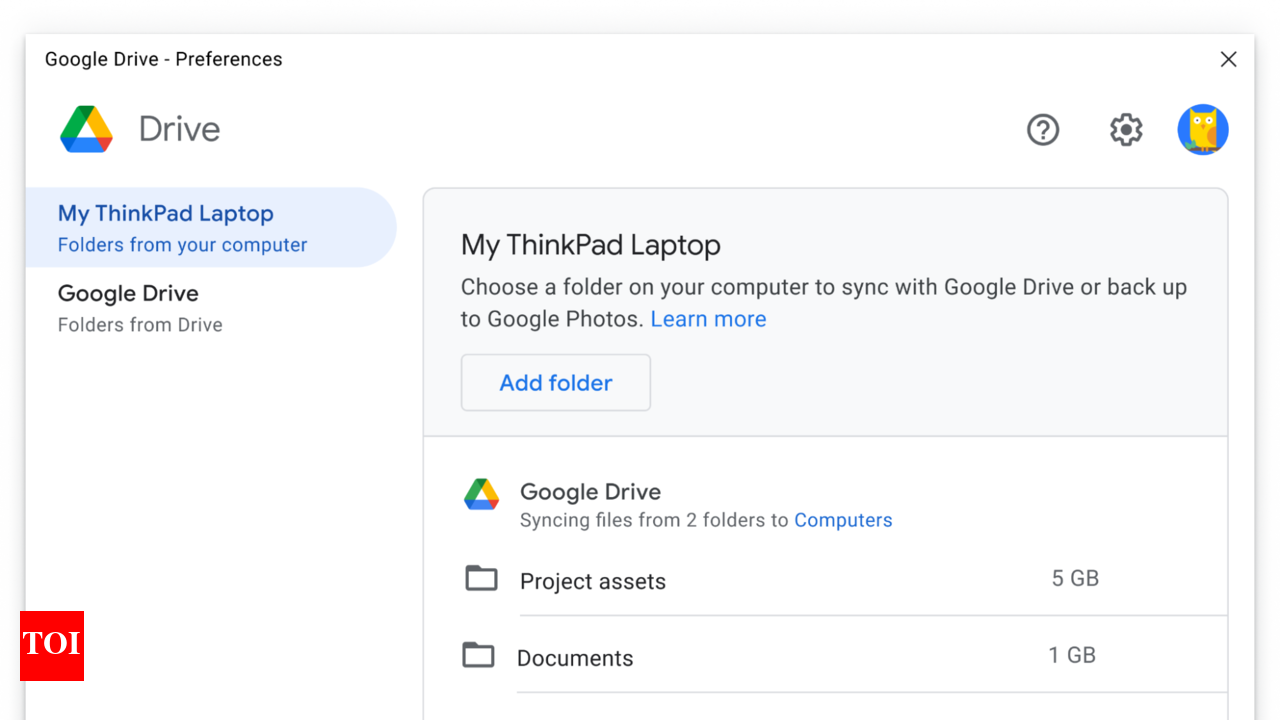Open the Learn more link
Viewport: 1280px width, 720px height.
point(708,319)
